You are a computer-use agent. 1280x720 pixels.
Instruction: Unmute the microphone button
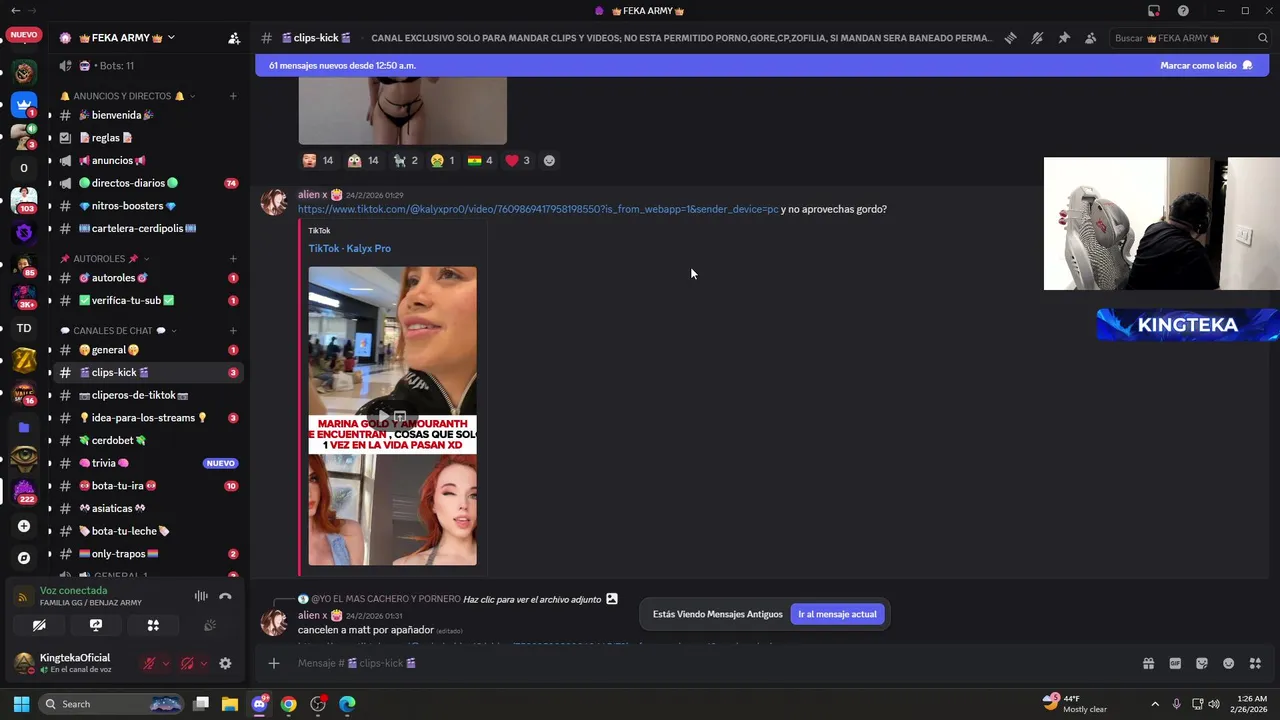point(149,663)
